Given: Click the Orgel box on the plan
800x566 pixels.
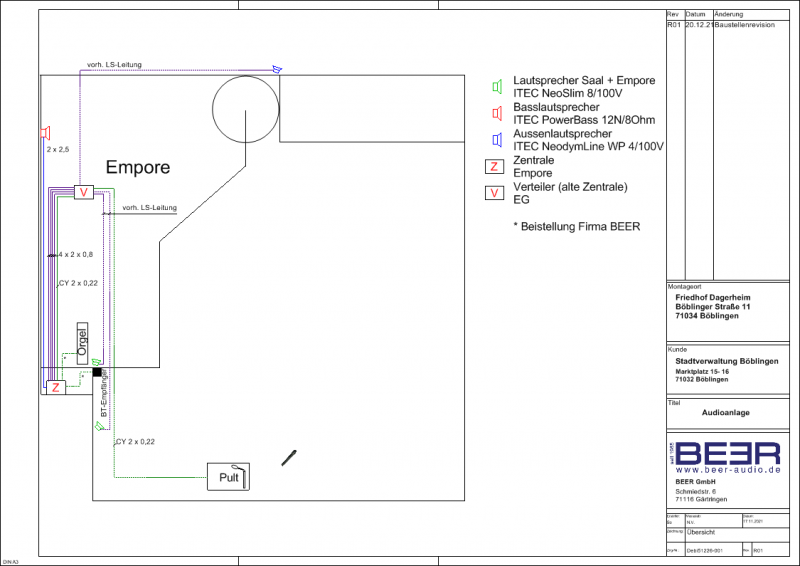Looking at the screenshot, I should click(84, 342).
